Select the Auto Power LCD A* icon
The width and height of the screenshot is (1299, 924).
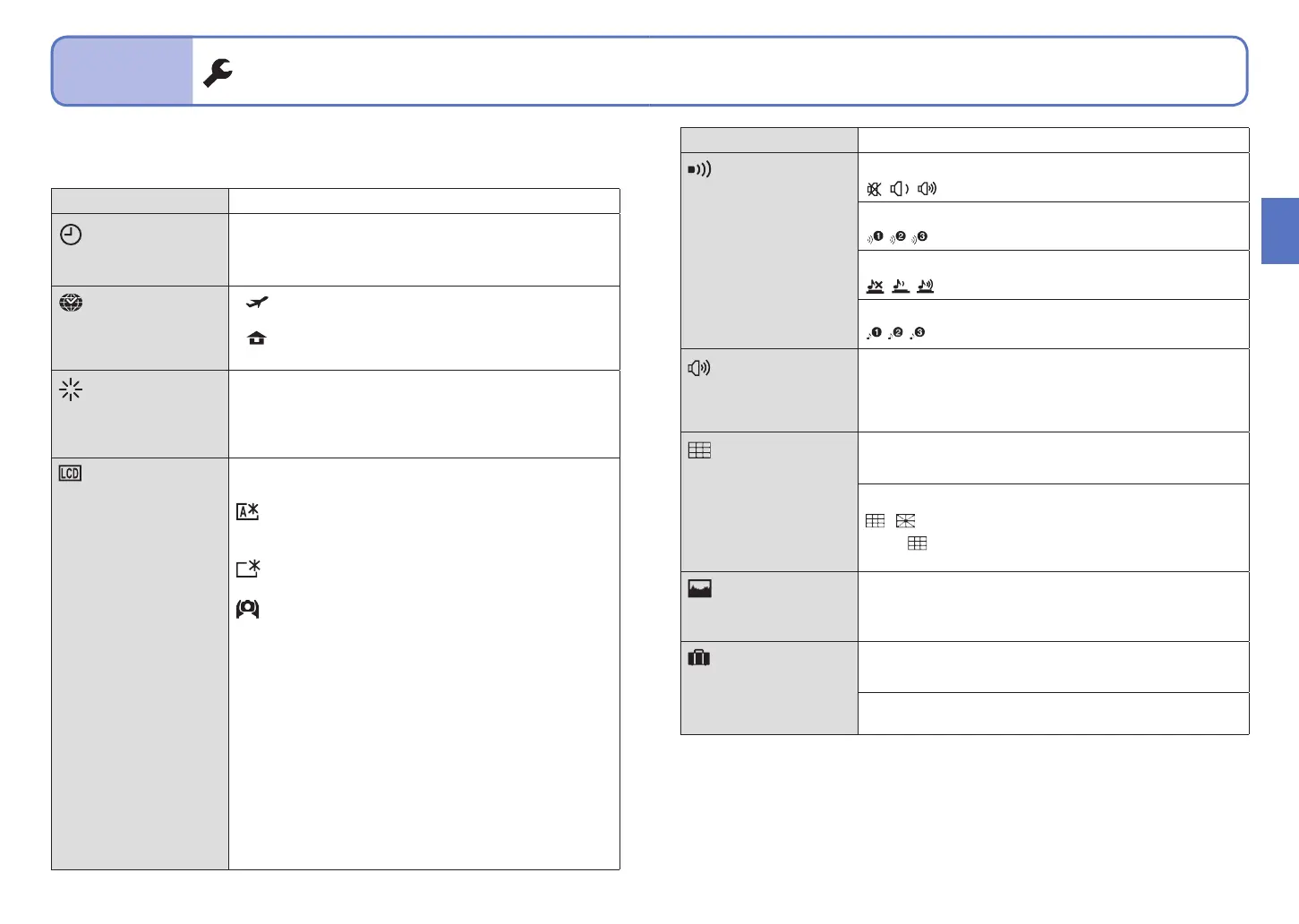click(x=248, y=512)
